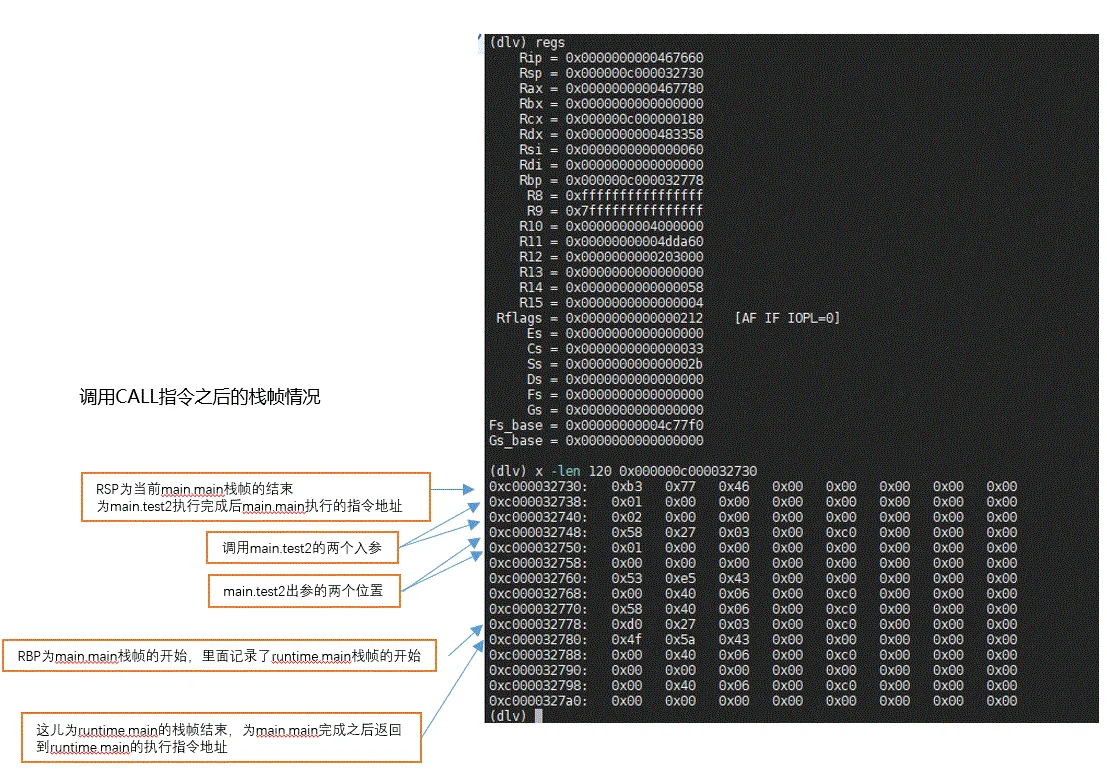Click the 'regs' command text at top
The image size is (1107, 770).
pos(549,42)
